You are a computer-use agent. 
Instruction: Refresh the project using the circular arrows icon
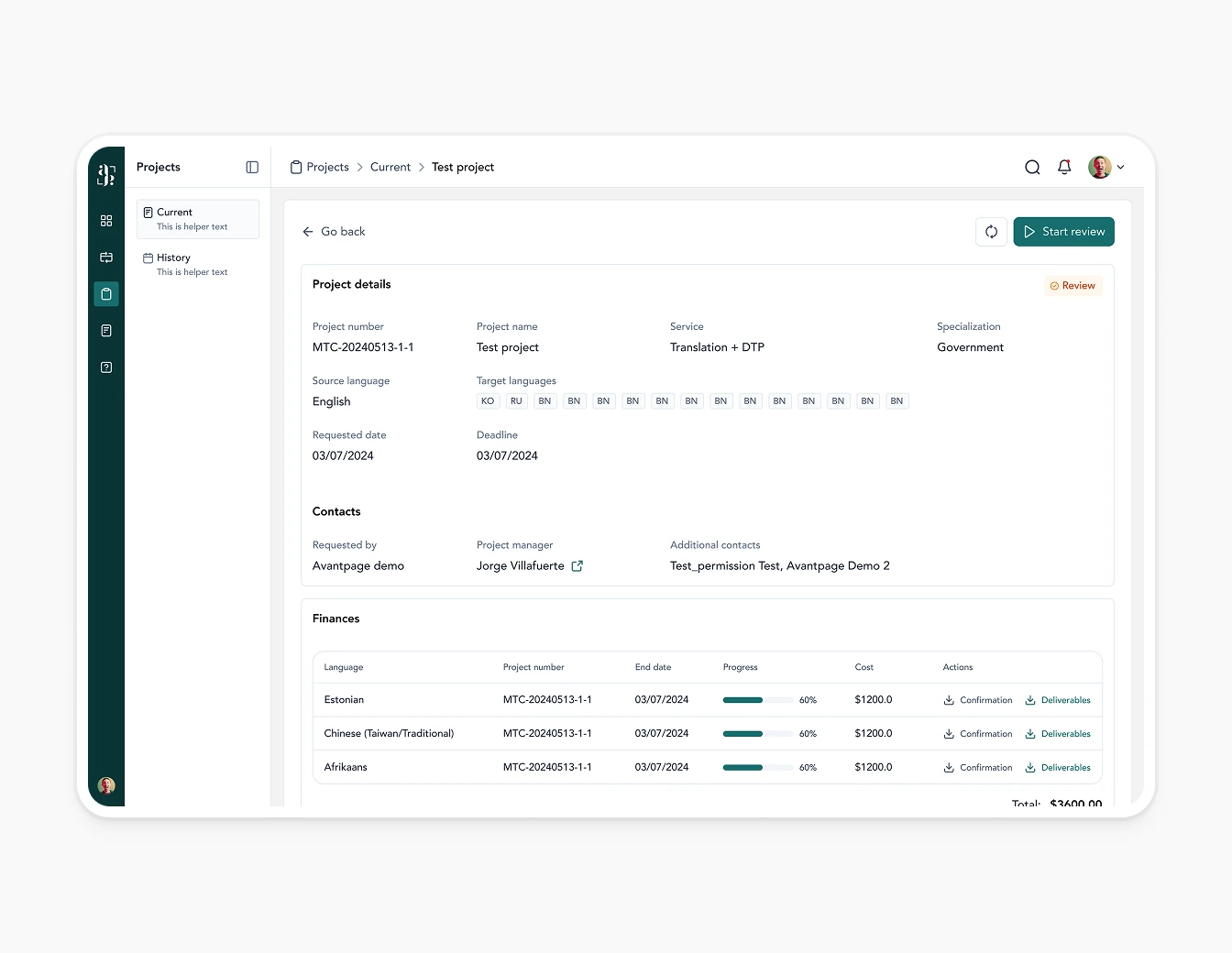(x=991, y=232)
